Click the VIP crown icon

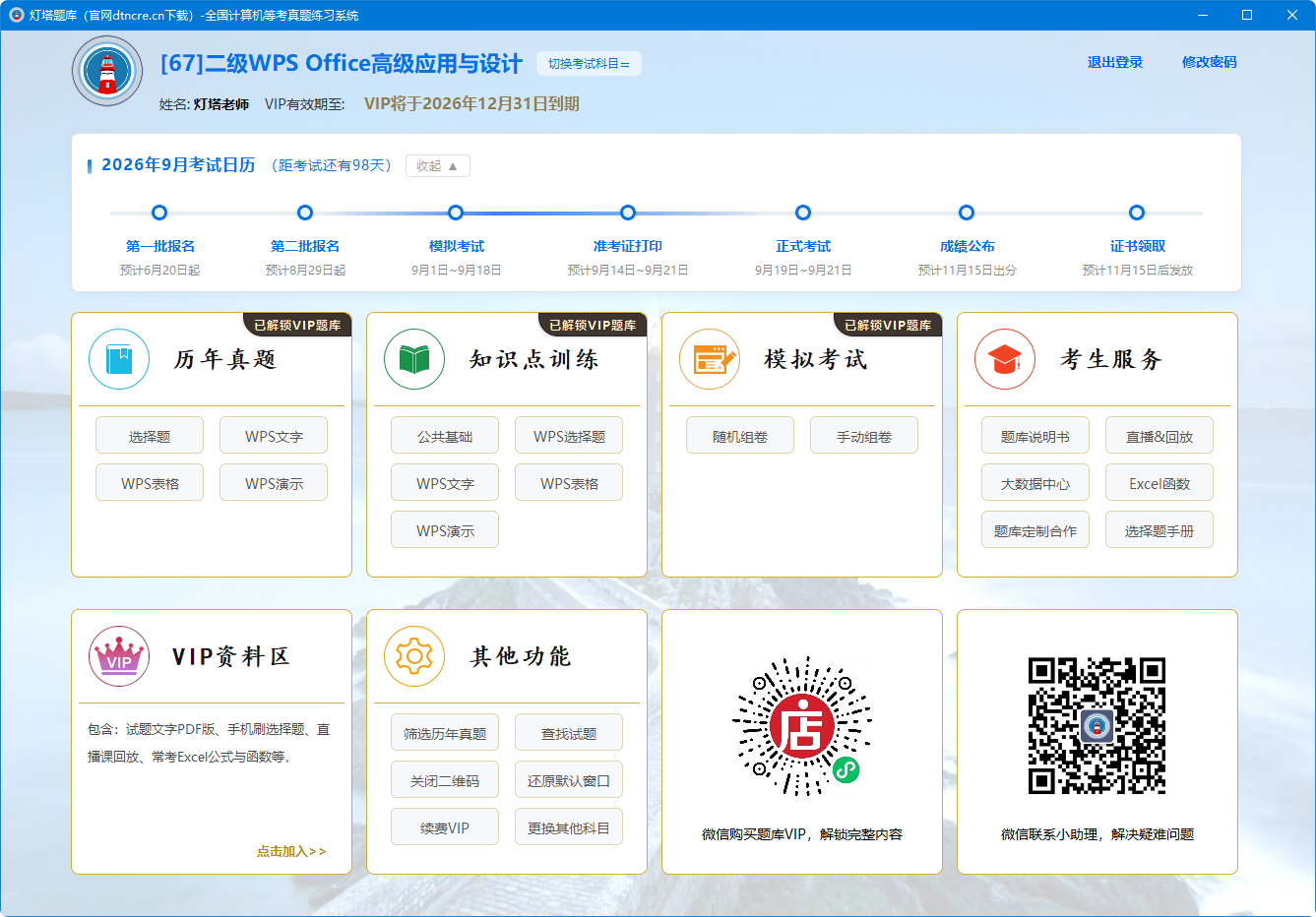click(x=119, y=656)
